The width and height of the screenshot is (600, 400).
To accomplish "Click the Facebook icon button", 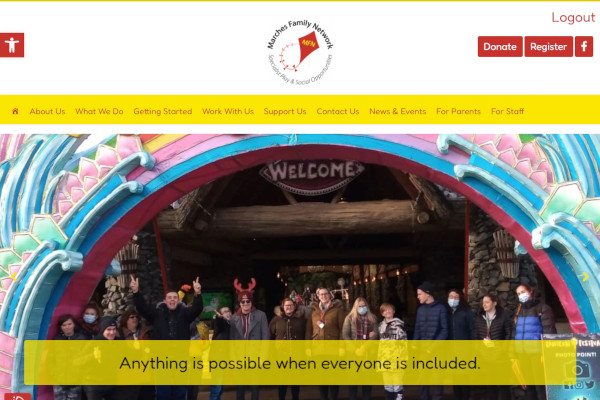I will 584,47.
